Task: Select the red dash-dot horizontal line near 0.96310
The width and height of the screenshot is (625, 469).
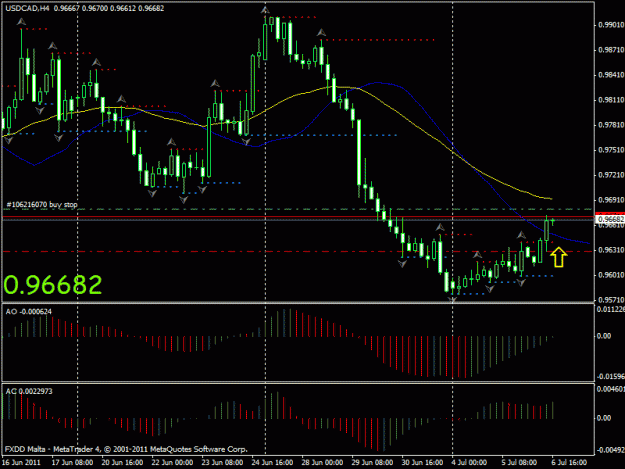Action: point(297,251)
